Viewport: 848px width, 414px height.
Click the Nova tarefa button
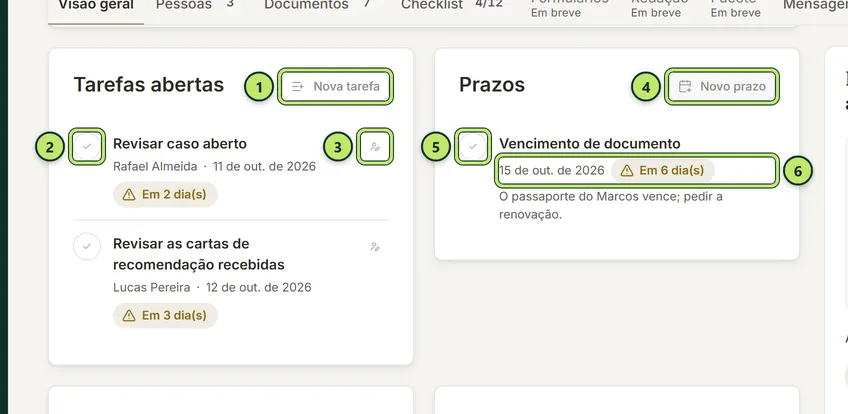tap(336, 86)
